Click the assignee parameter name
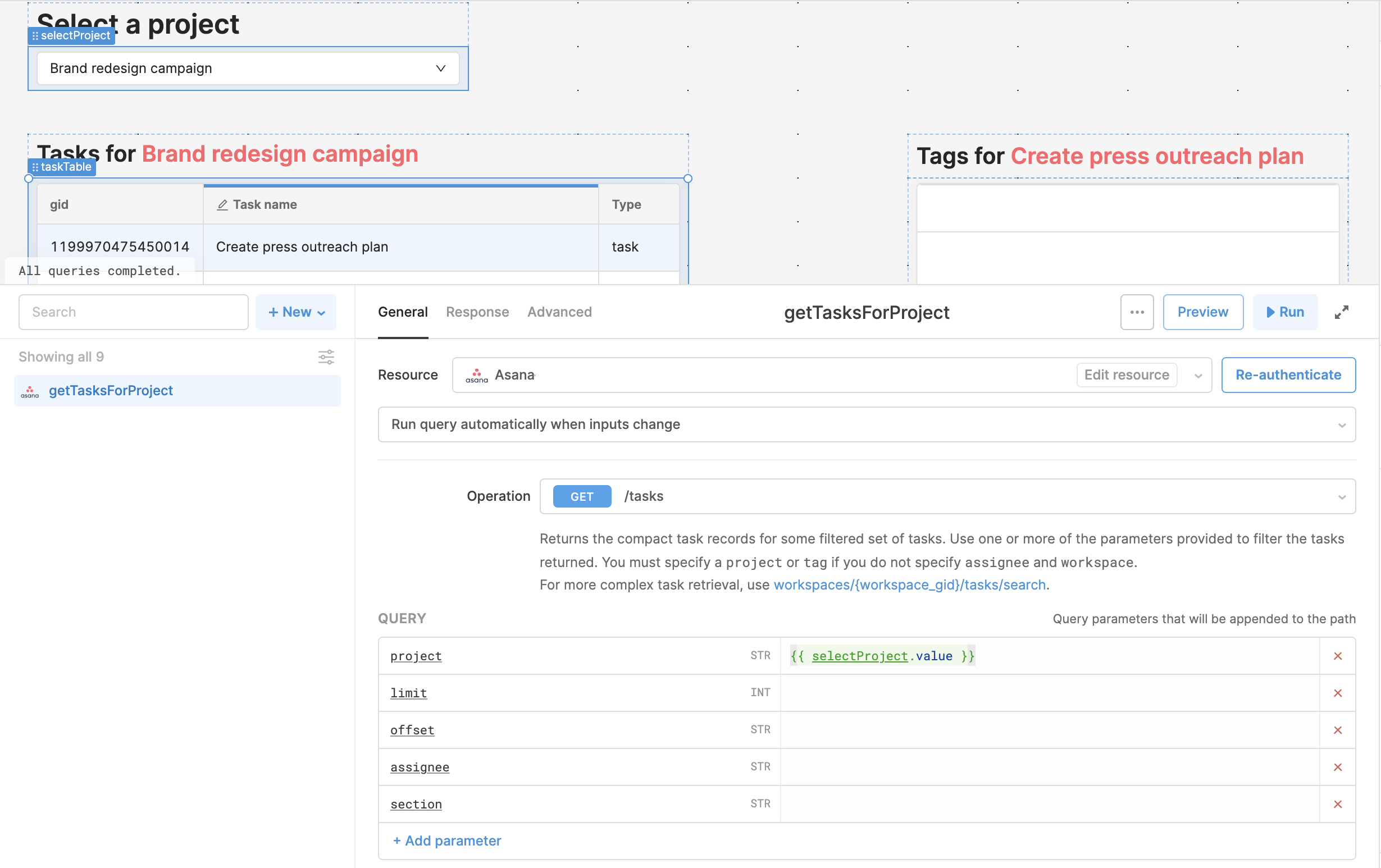The width and height of the screenshot is (1381, 868). pos(420,767)
